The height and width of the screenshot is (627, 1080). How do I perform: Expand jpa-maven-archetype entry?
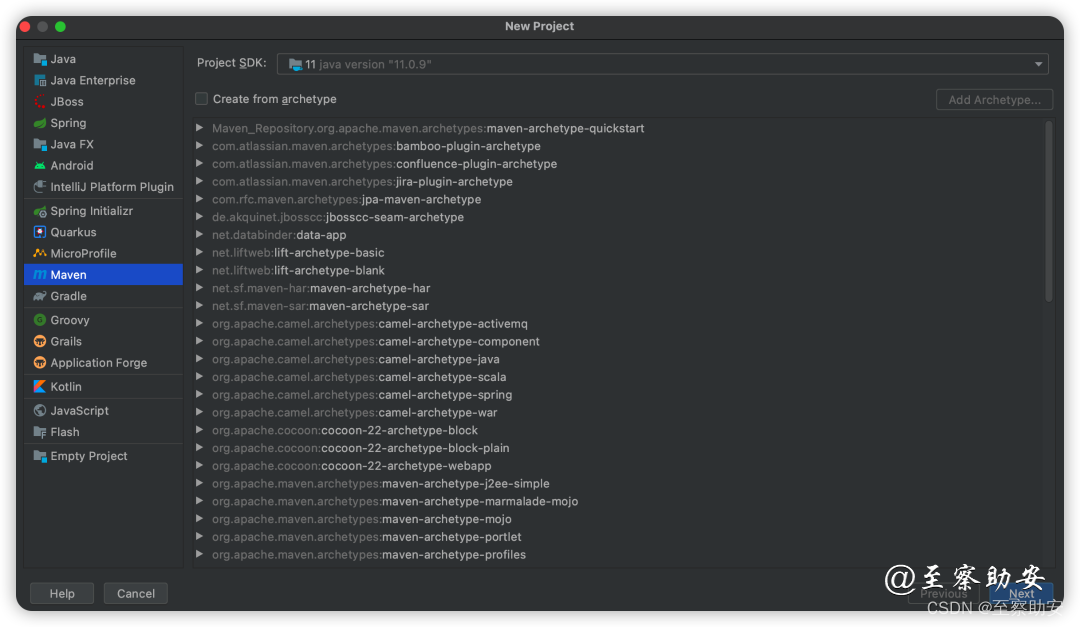(x=199, y=199)
